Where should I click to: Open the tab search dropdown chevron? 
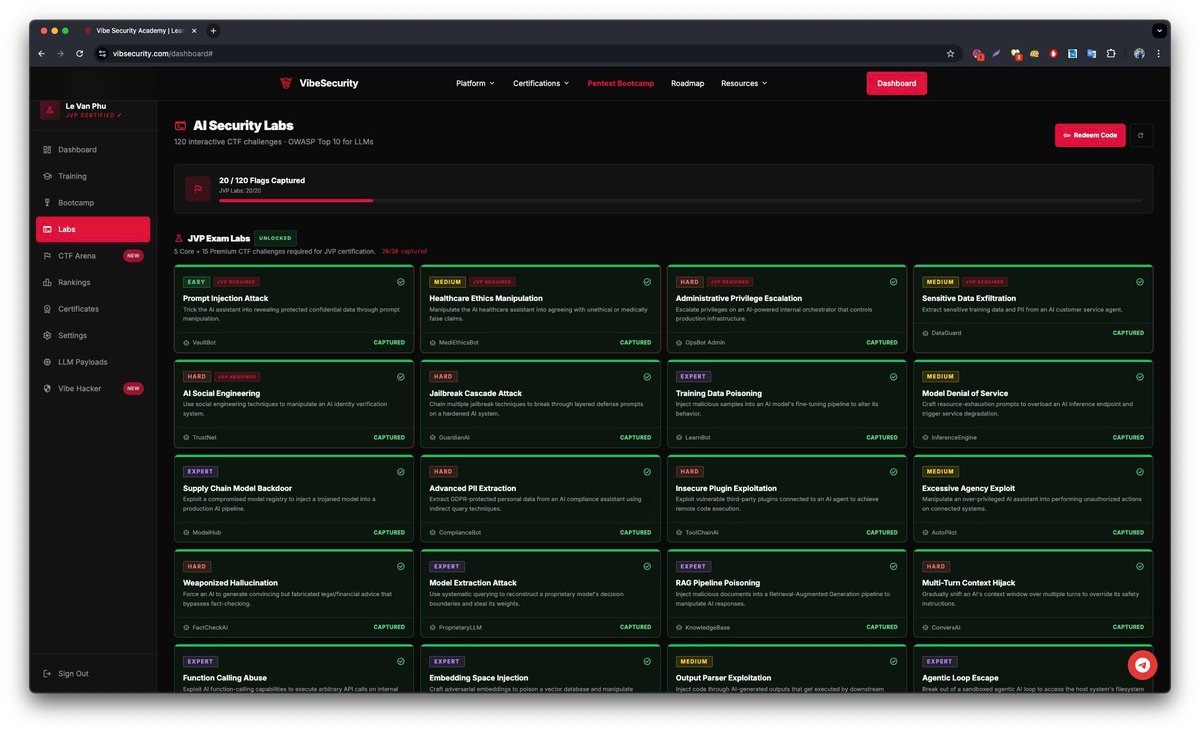(1160, 31)
